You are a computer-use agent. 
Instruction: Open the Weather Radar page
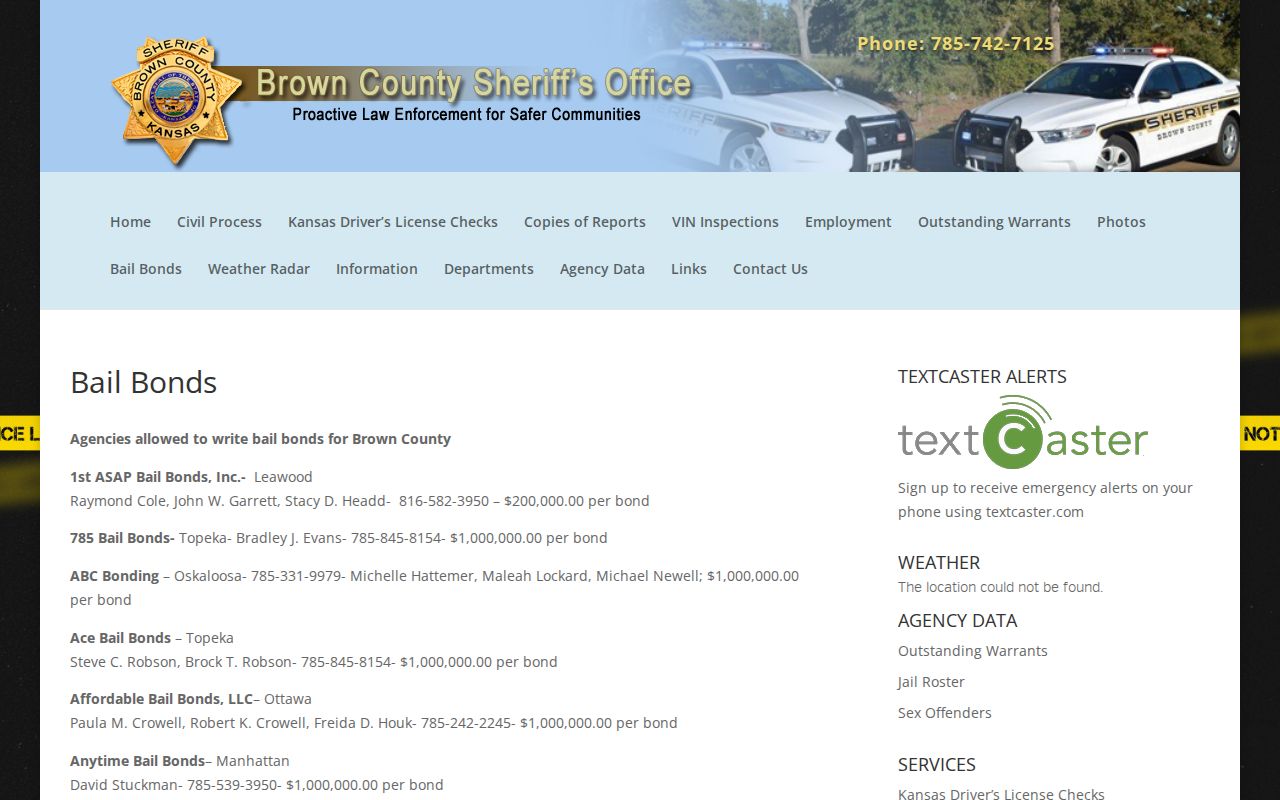click(259, 269)
